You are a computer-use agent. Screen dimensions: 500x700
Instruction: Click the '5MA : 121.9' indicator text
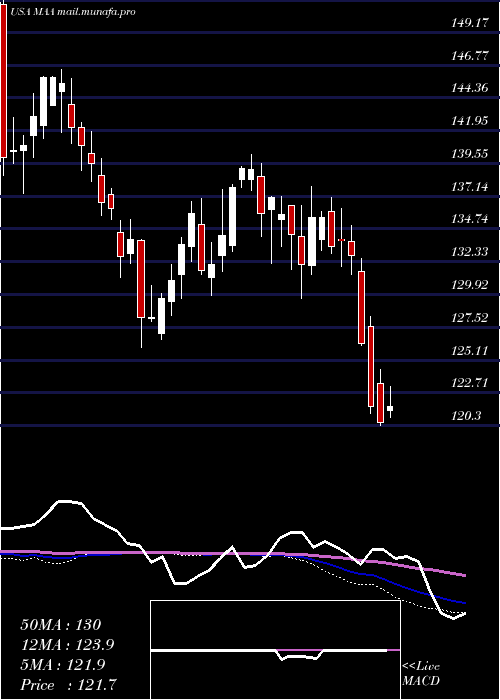tap(62, 665)
